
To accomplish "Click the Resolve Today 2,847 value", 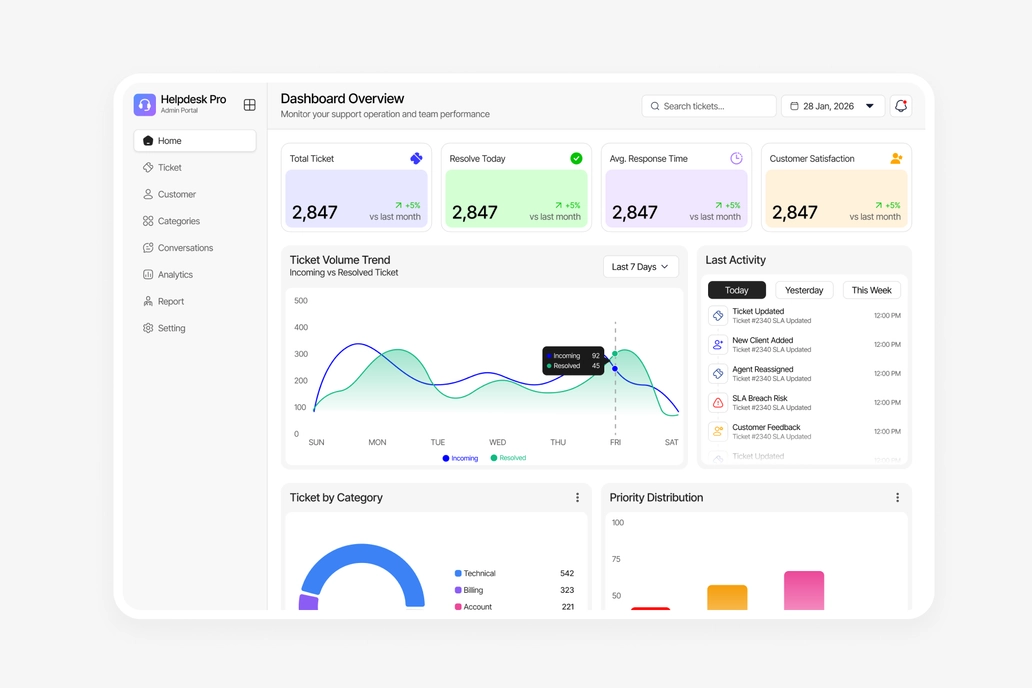I will tap(475, 212).
